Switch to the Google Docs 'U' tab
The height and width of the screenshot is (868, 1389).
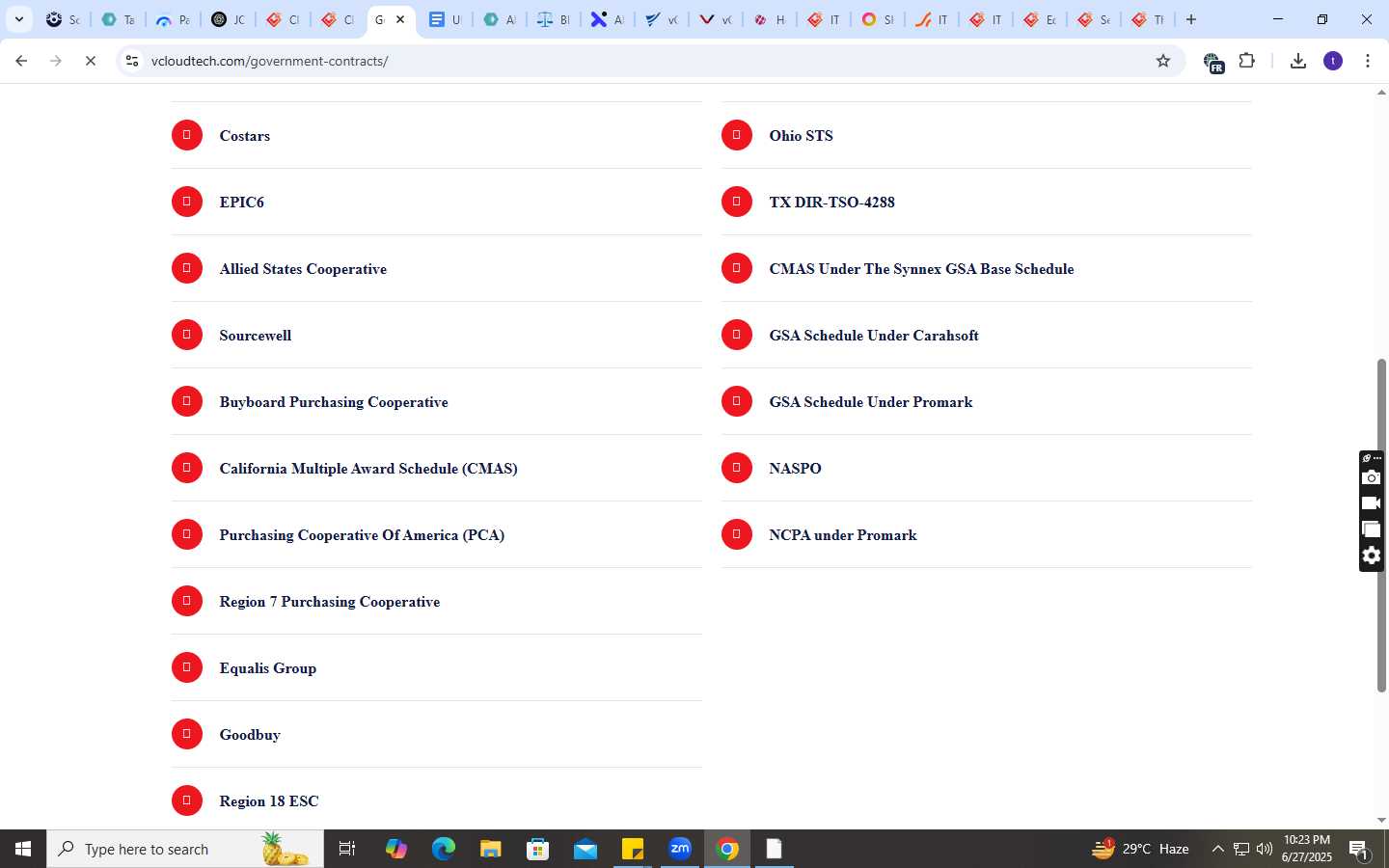coord(445,19)
